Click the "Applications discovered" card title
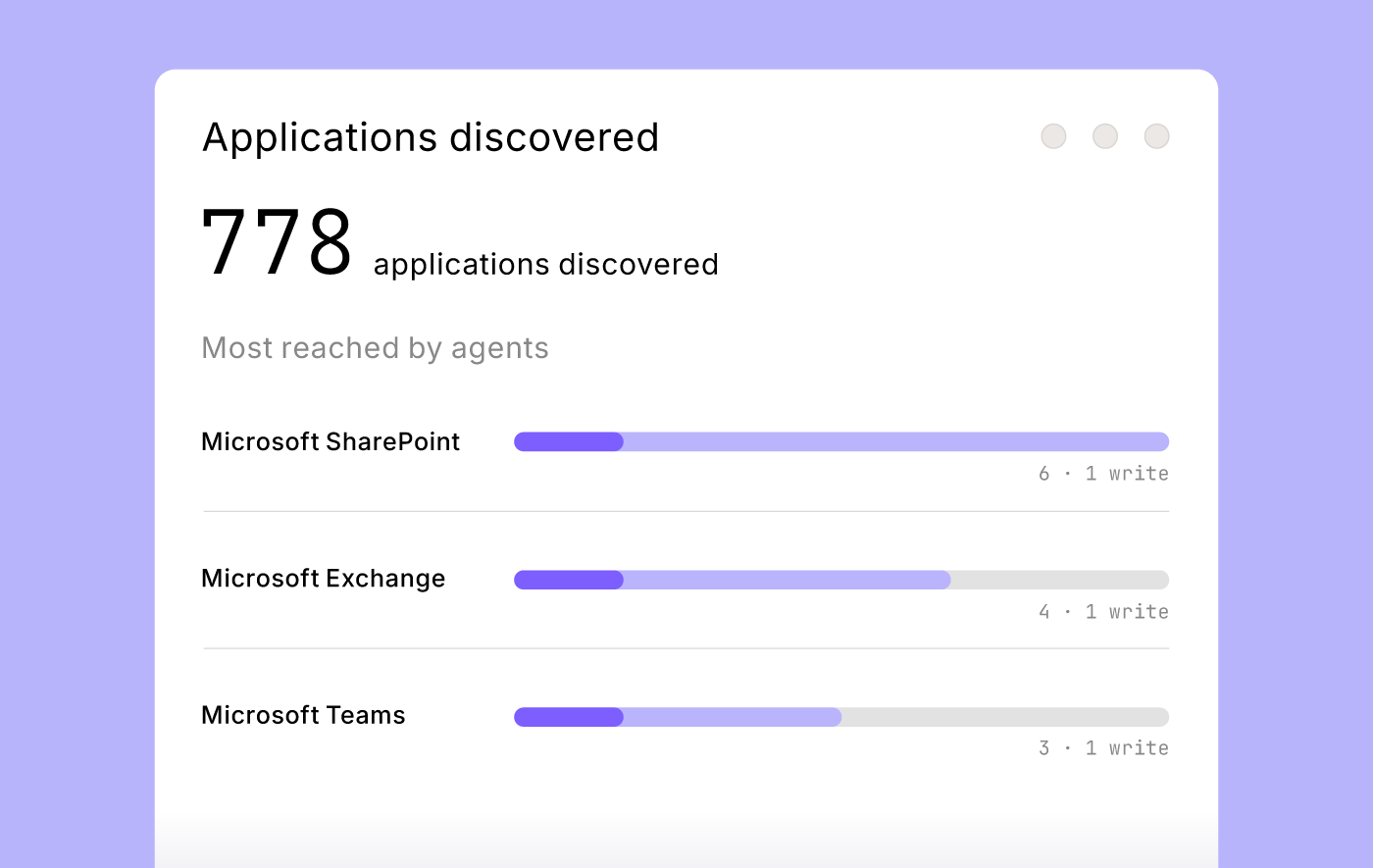Image resolution: width=1373 pixels, height=868 pixels. click(x=431, y=137)
